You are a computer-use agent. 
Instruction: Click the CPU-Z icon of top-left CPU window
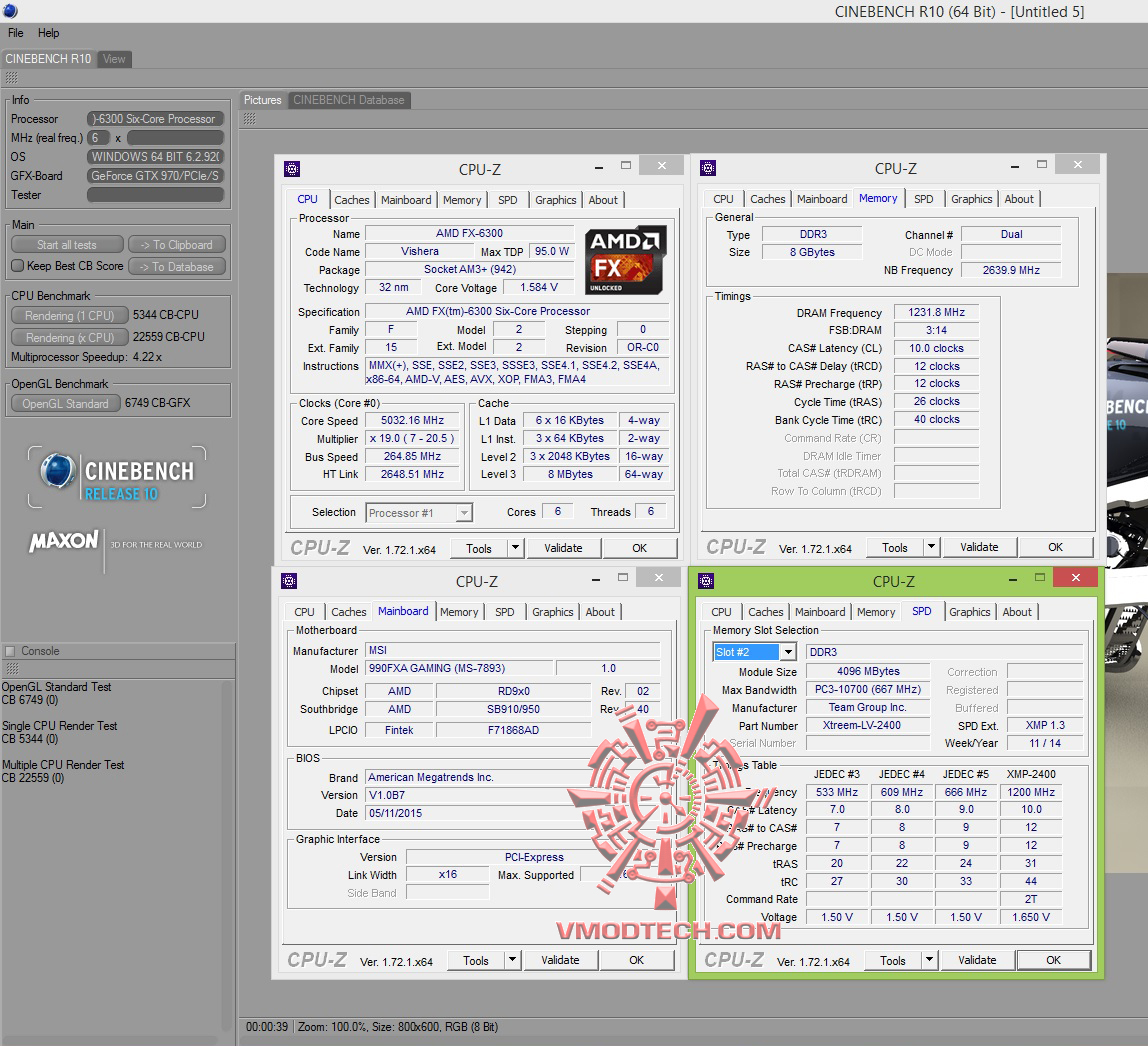(x=292, y=169)
